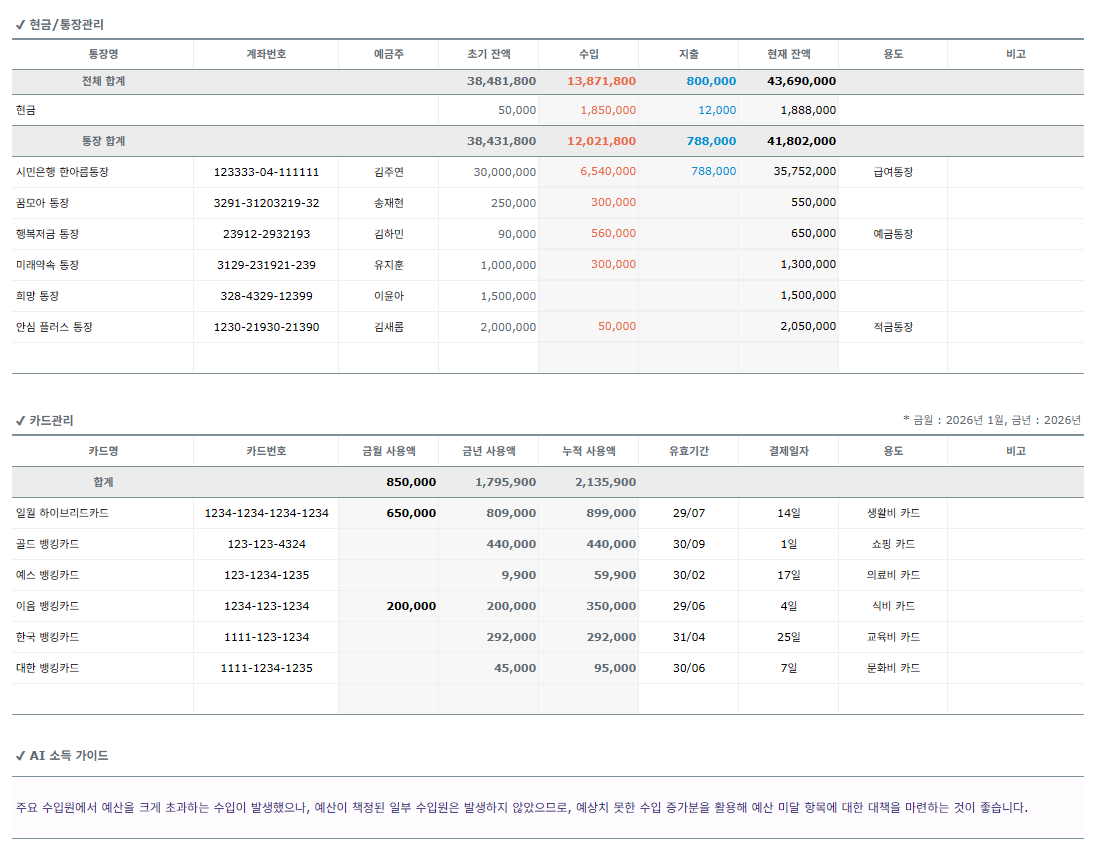Screen dimensions: 1096x856
Task: Click the 현금/통장관리 section heading
Action: [59, 24]
